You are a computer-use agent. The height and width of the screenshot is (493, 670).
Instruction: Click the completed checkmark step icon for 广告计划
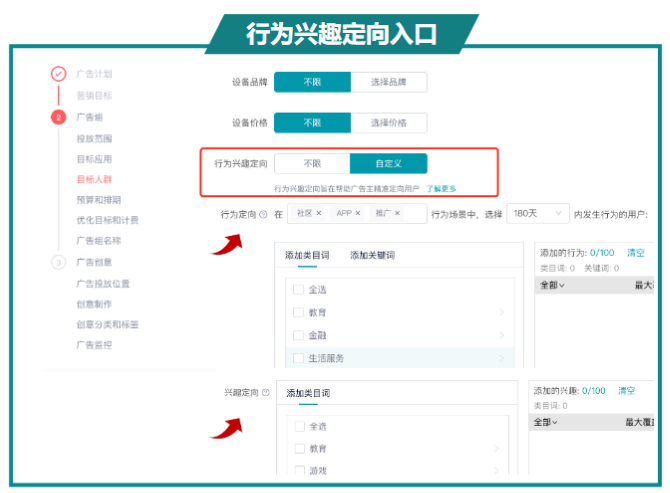(x=59, y=74)
